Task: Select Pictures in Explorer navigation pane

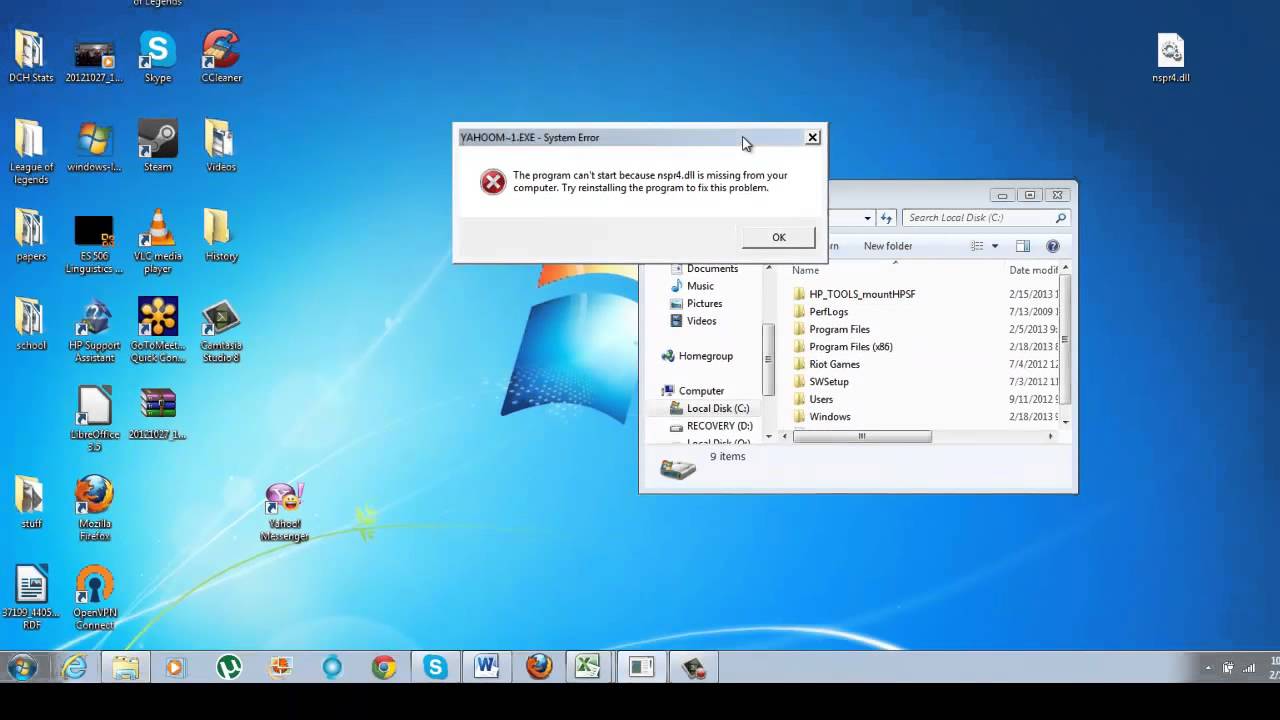Action: tap(704, 303)
